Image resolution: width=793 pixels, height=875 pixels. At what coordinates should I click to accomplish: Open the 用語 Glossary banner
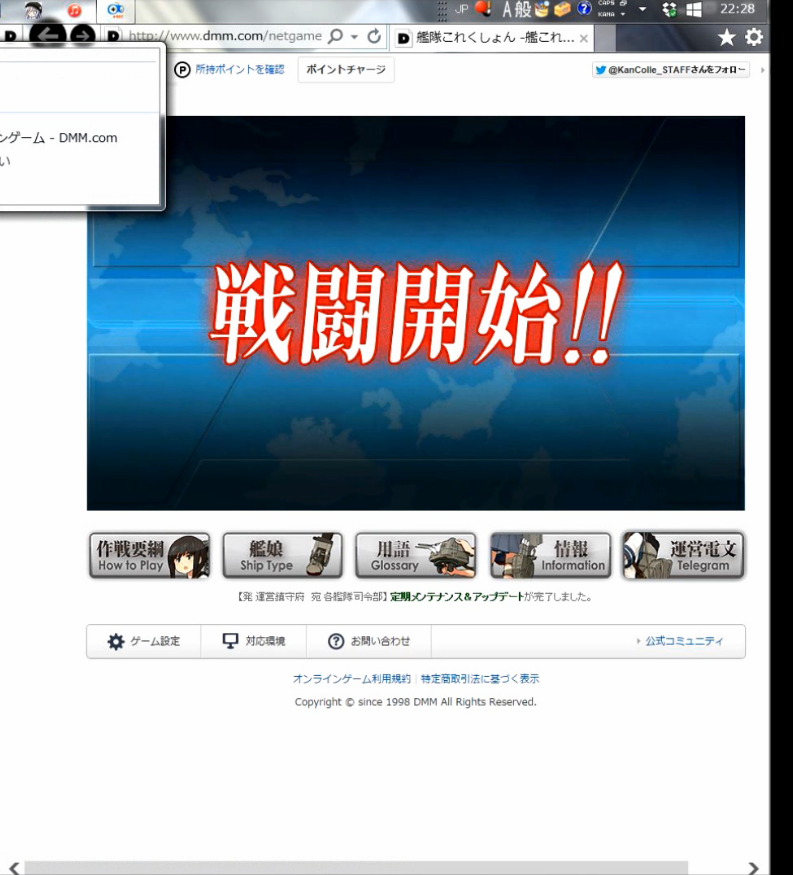416,555
